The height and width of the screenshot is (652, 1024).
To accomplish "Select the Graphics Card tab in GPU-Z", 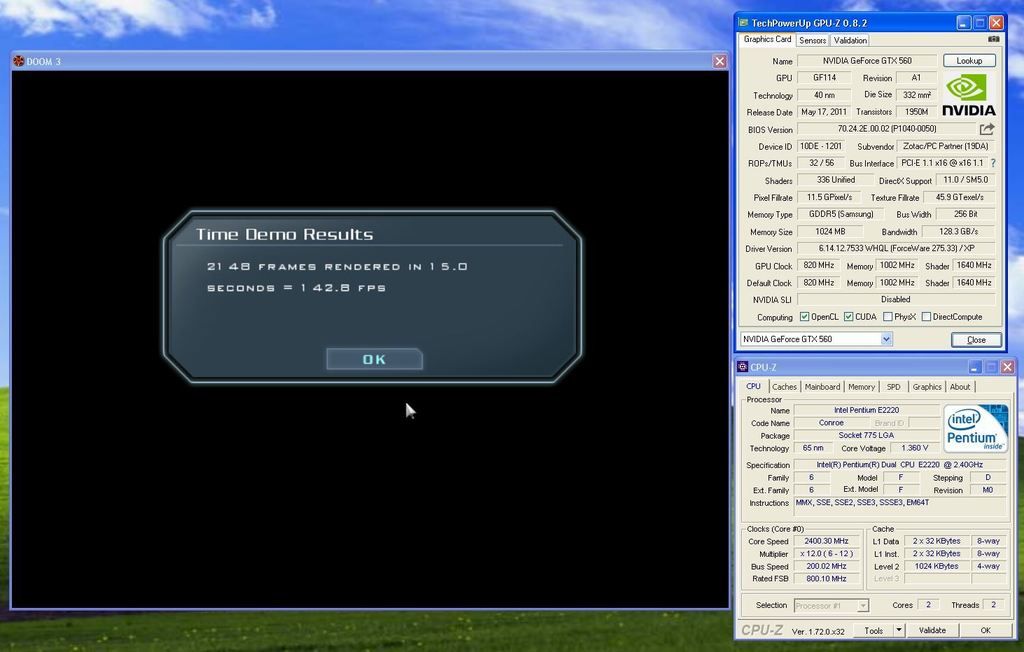I will click(767, 39).
